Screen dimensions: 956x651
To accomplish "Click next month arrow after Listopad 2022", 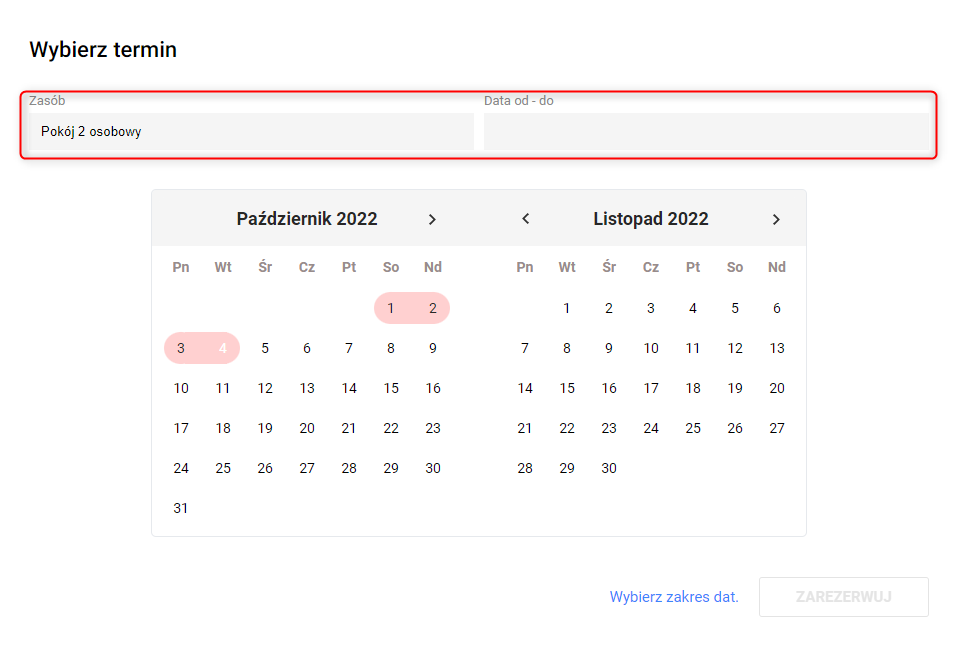I will [x=776, y=219].
